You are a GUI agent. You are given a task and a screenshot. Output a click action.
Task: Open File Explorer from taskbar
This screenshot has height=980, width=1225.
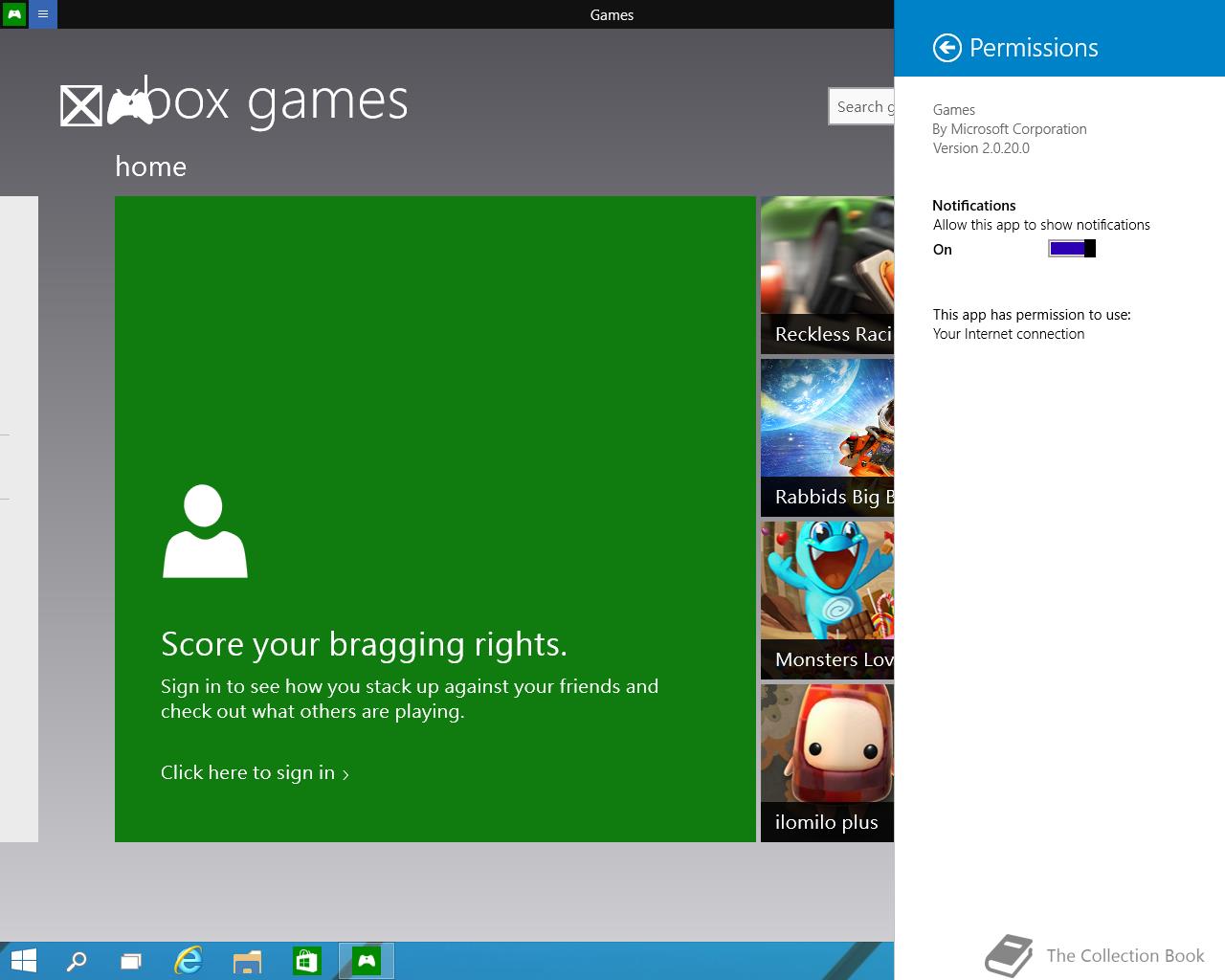247,960
